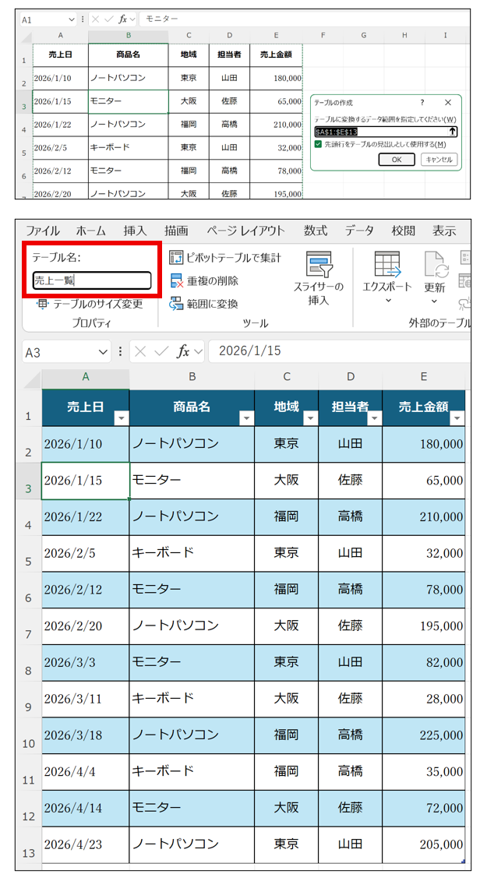The image size is (480, 874).
Task: Click the テーブル名 input containing 売上一覧
Action: [91, 280]
